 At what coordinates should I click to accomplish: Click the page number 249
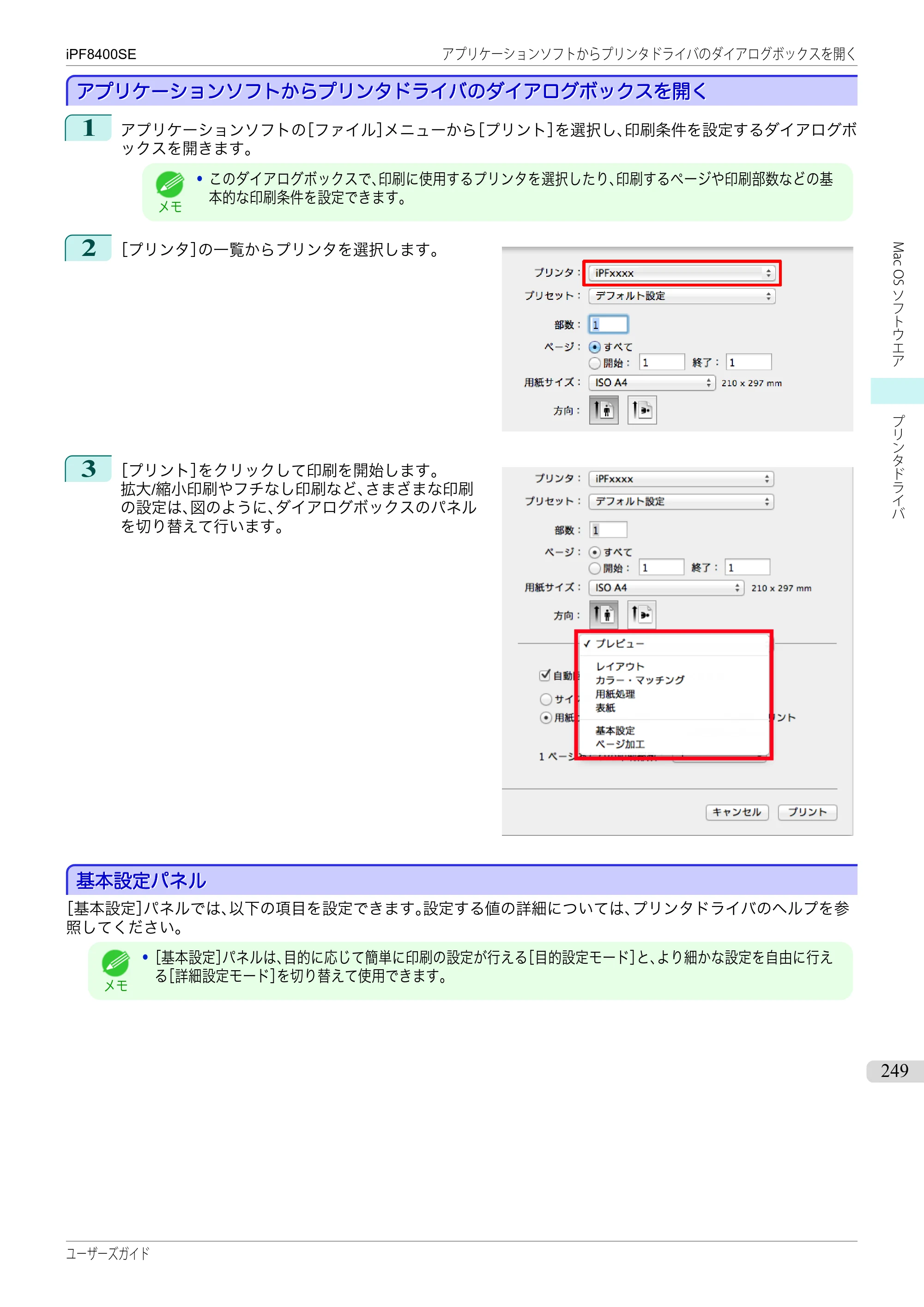tap(894, 1071)
